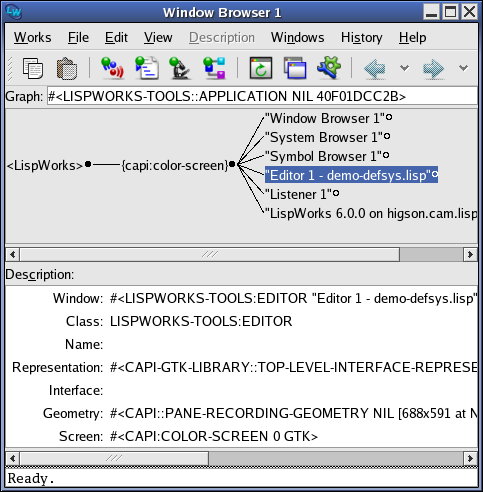The image size is (483, 492).
Task: Open the Windows menu
Action: [x=297, y=37]
